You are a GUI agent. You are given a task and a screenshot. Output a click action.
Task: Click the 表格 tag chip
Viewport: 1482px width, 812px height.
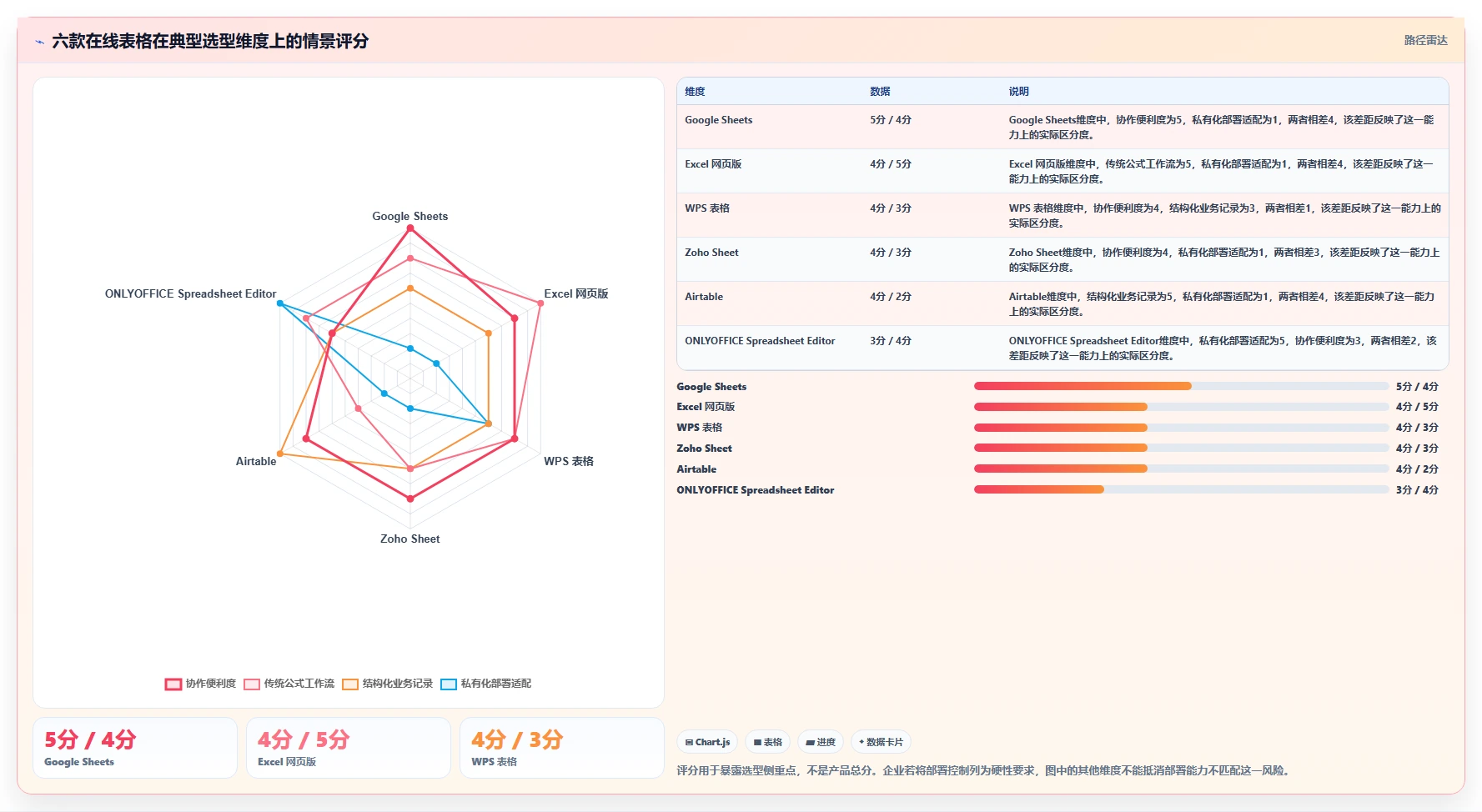[768, 742]
